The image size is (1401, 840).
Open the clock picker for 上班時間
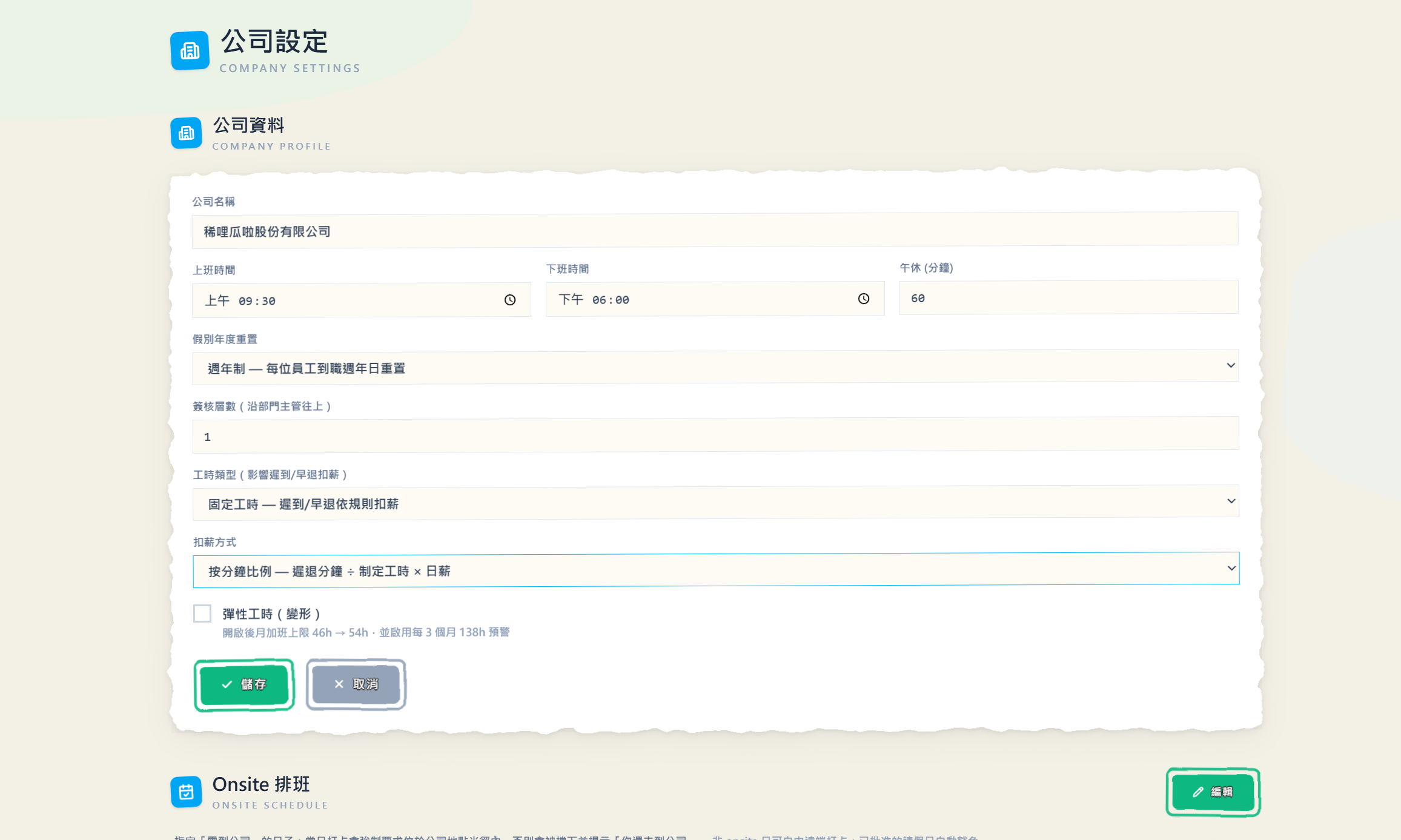pos(510,300)
